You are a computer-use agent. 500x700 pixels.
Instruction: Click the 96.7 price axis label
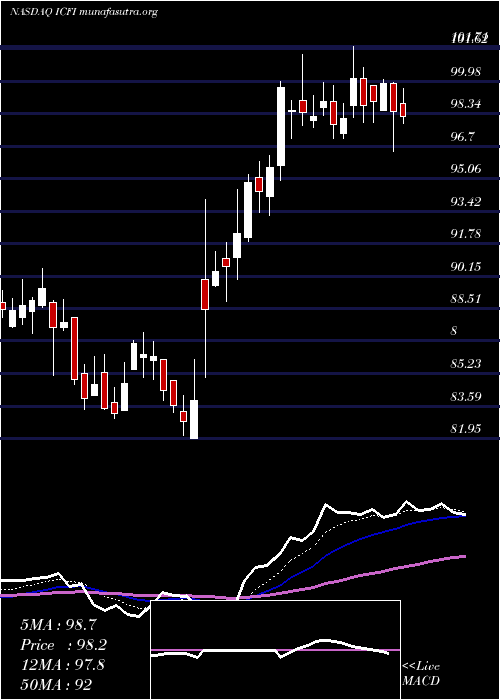[462, 137]
